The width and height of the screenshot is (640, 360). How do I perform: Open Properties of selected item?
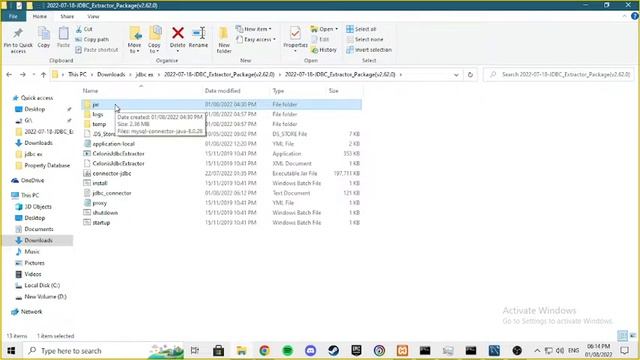pos(295,40)
